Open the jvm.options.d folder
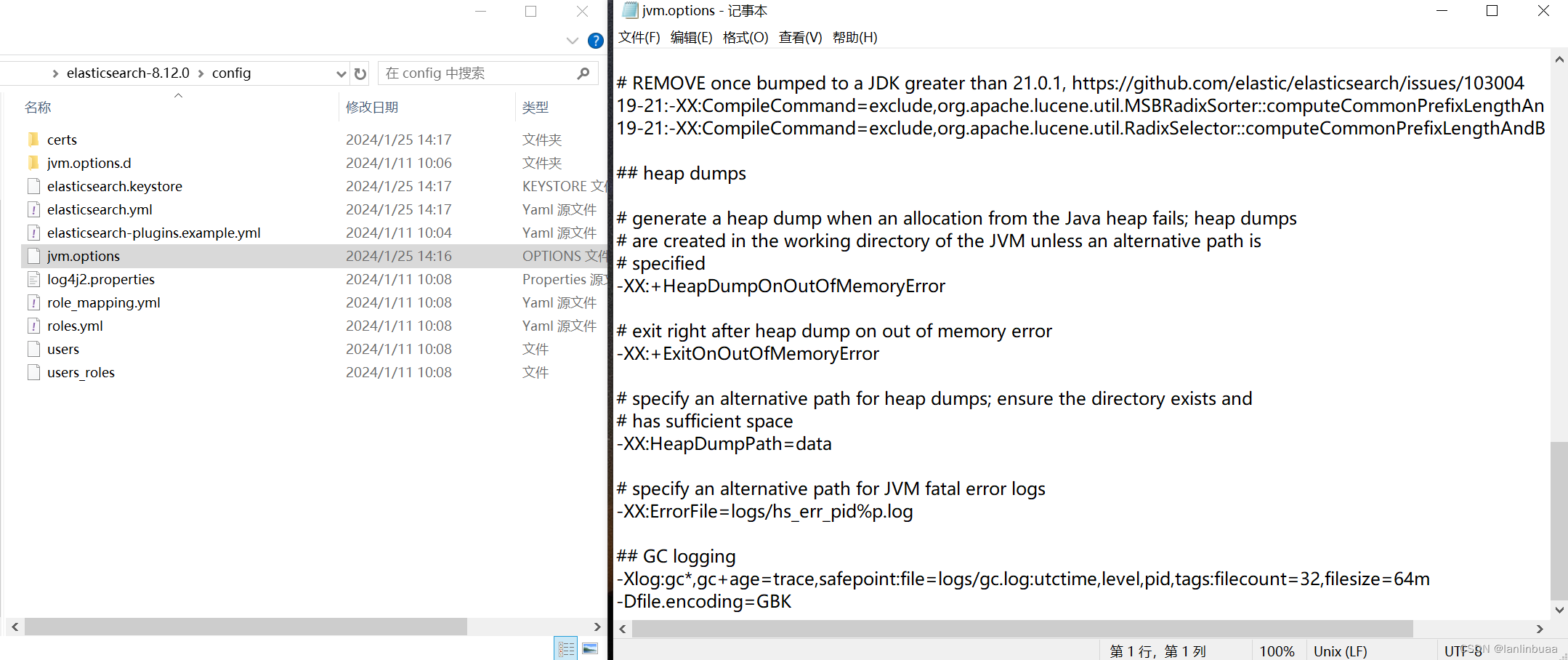1568x660 pixels. [x=89, y=162]
